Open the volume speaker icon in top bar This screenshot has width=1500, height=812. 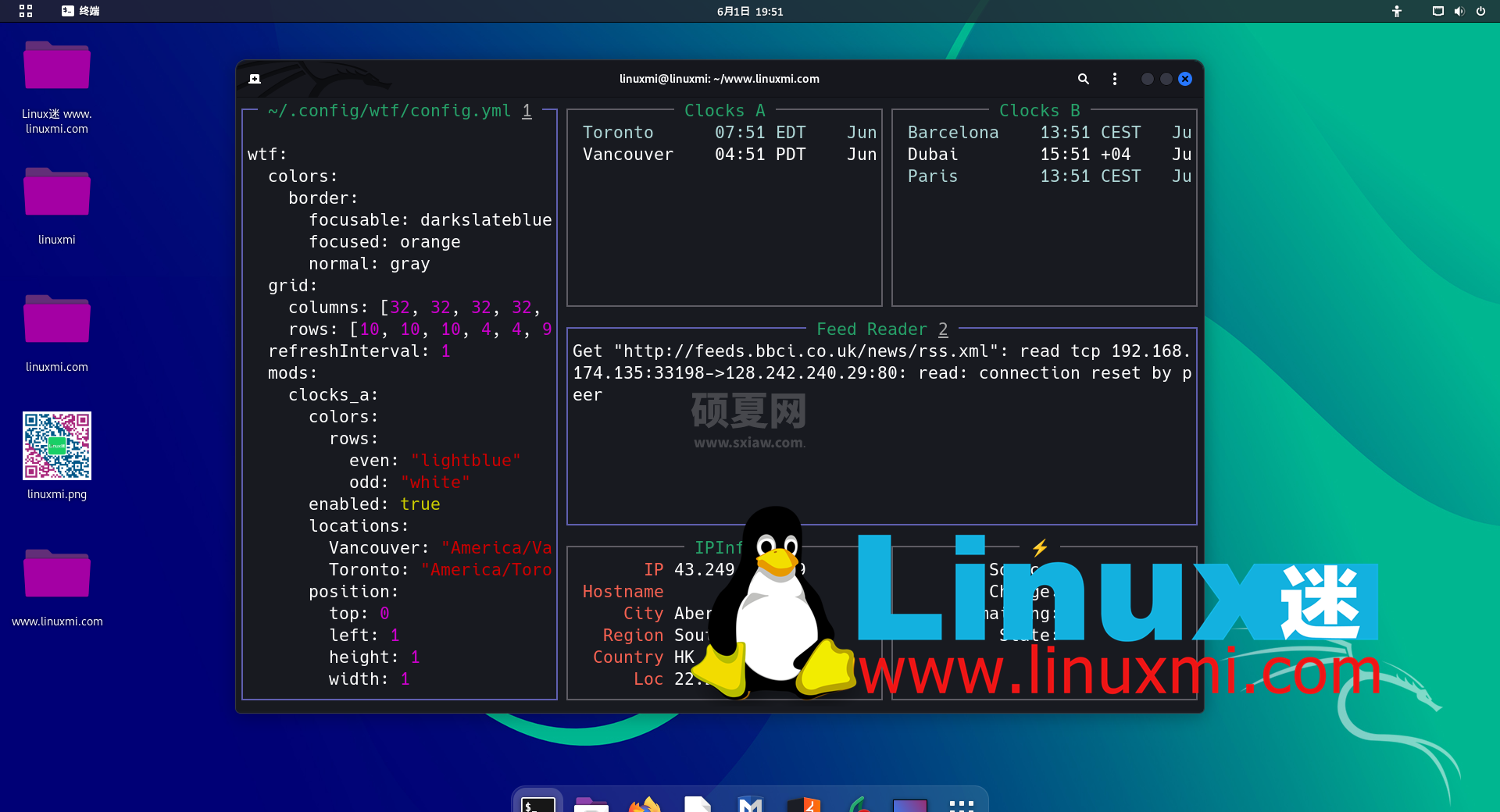click(1459, 11)
